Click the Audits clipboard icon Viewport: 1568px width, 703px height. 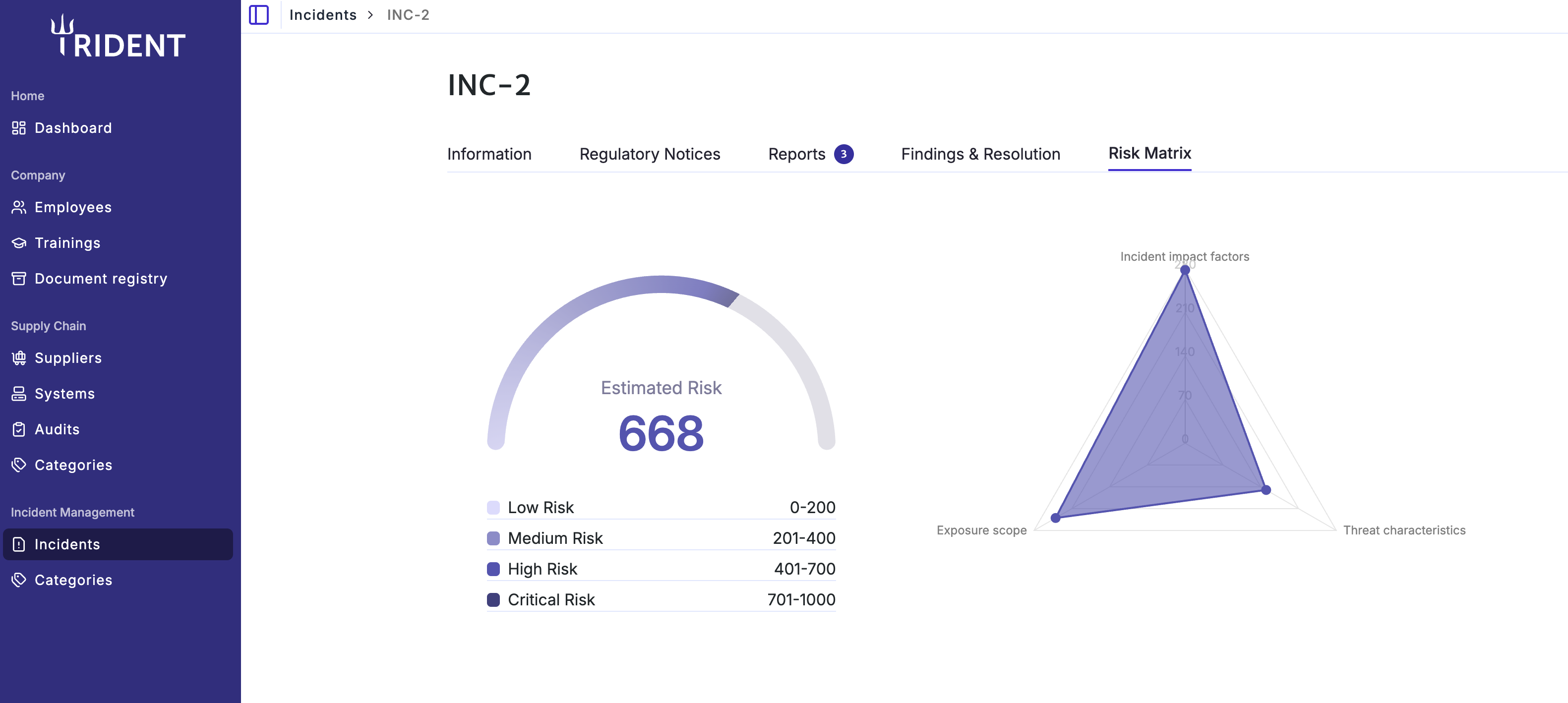pos(19,429)
